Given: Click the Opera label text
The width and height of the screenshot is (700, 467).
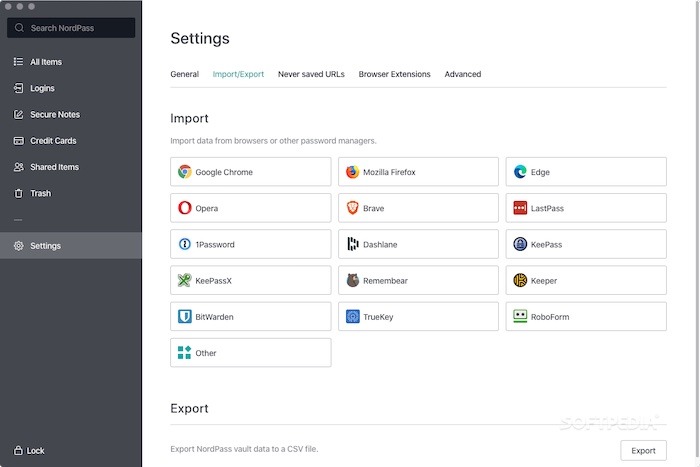Looking at the screenshot, I should coord(206,208).
